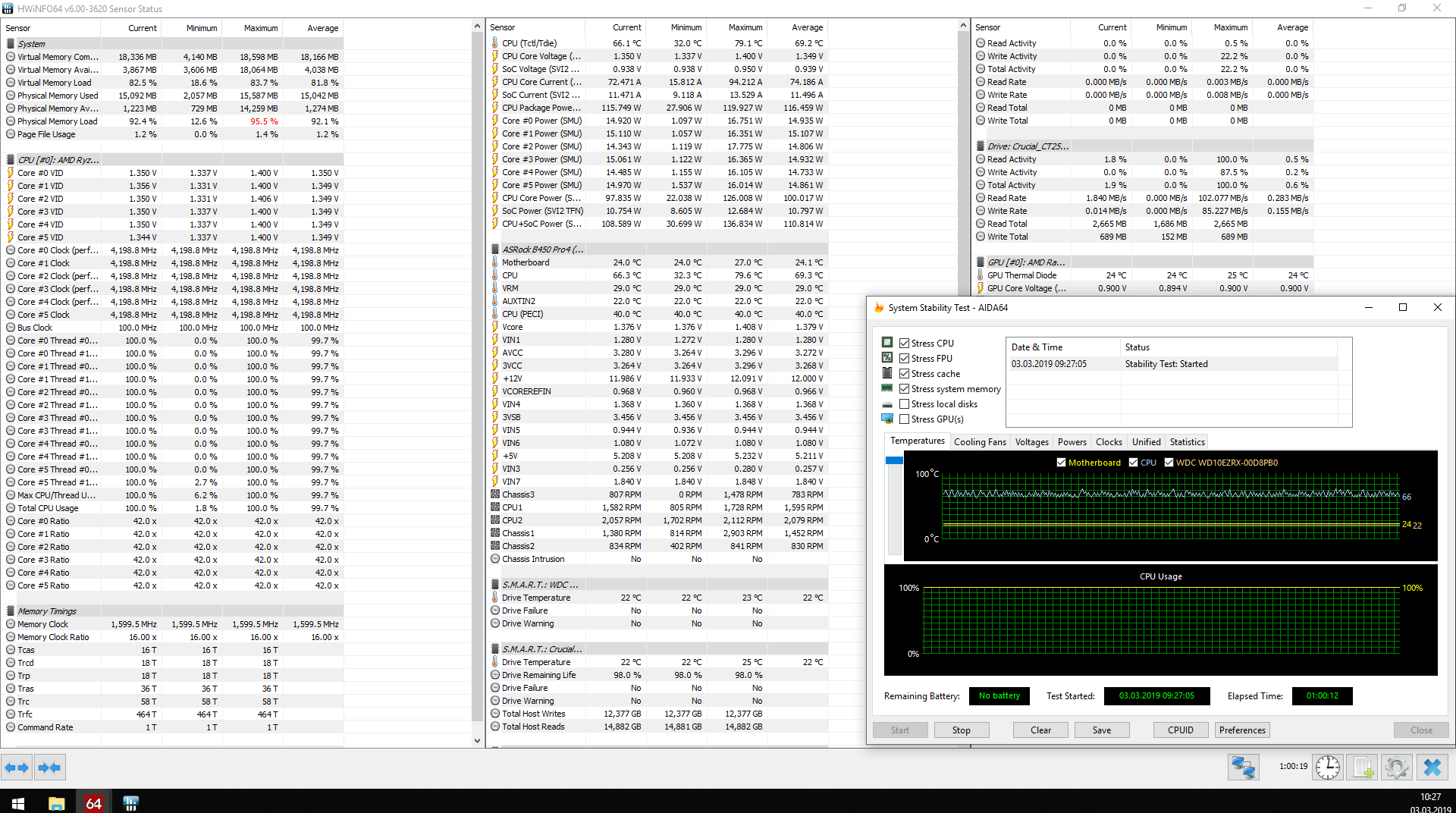Viewport: 1456px width, 813px height.
Task: Click the clock reset icon in HWiNFO
Action: (1328, 767)
